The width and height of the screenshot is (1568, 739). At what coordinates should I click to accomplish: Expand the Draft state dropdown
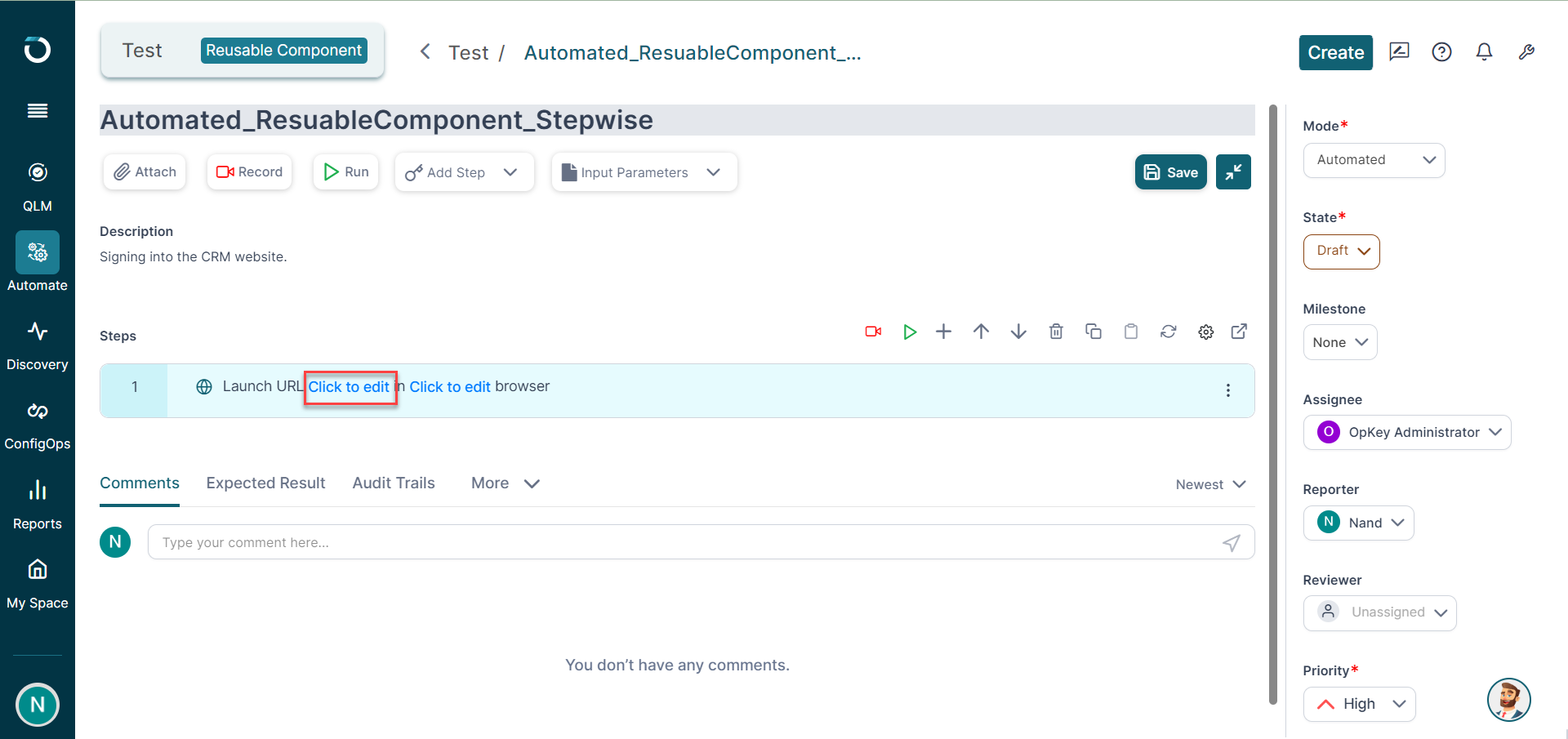(x=1342, y=252)
